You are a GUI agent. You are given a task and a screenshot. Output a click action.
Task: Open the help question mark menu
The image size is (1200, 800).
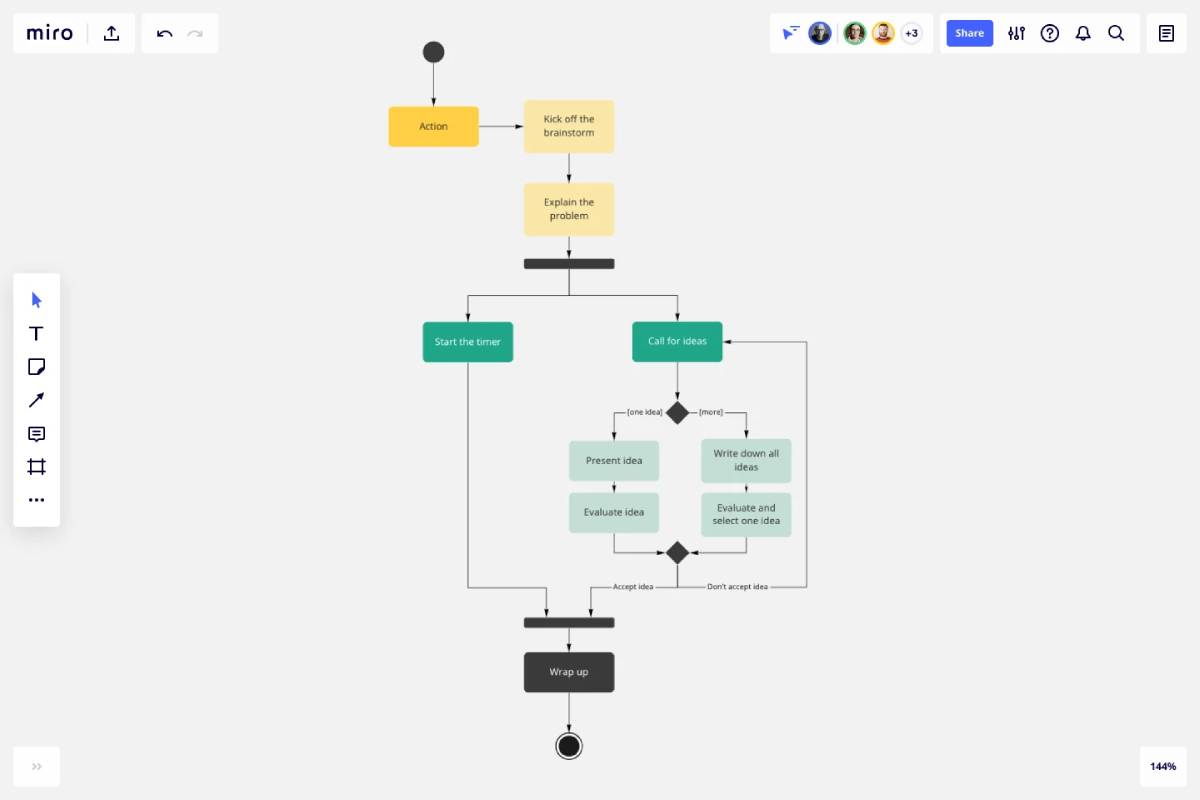click(x=1049, y=33)
